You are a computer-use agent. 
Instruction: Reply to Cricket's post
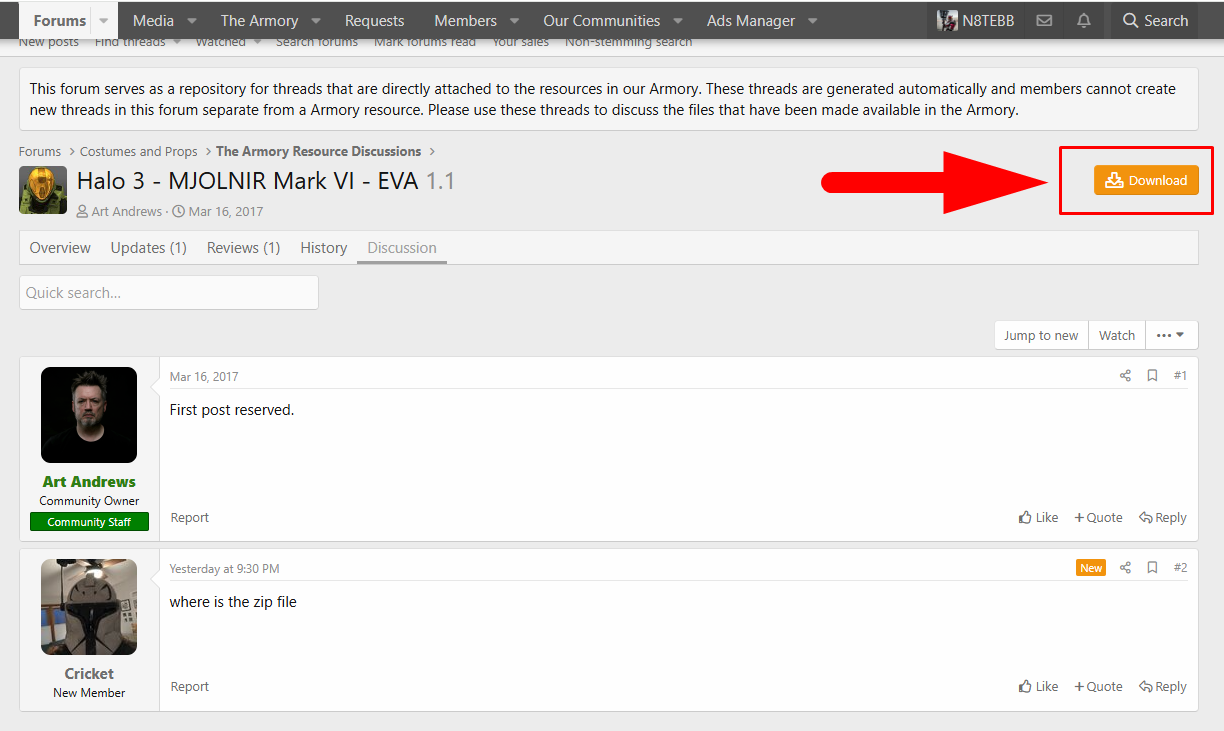1162,687
